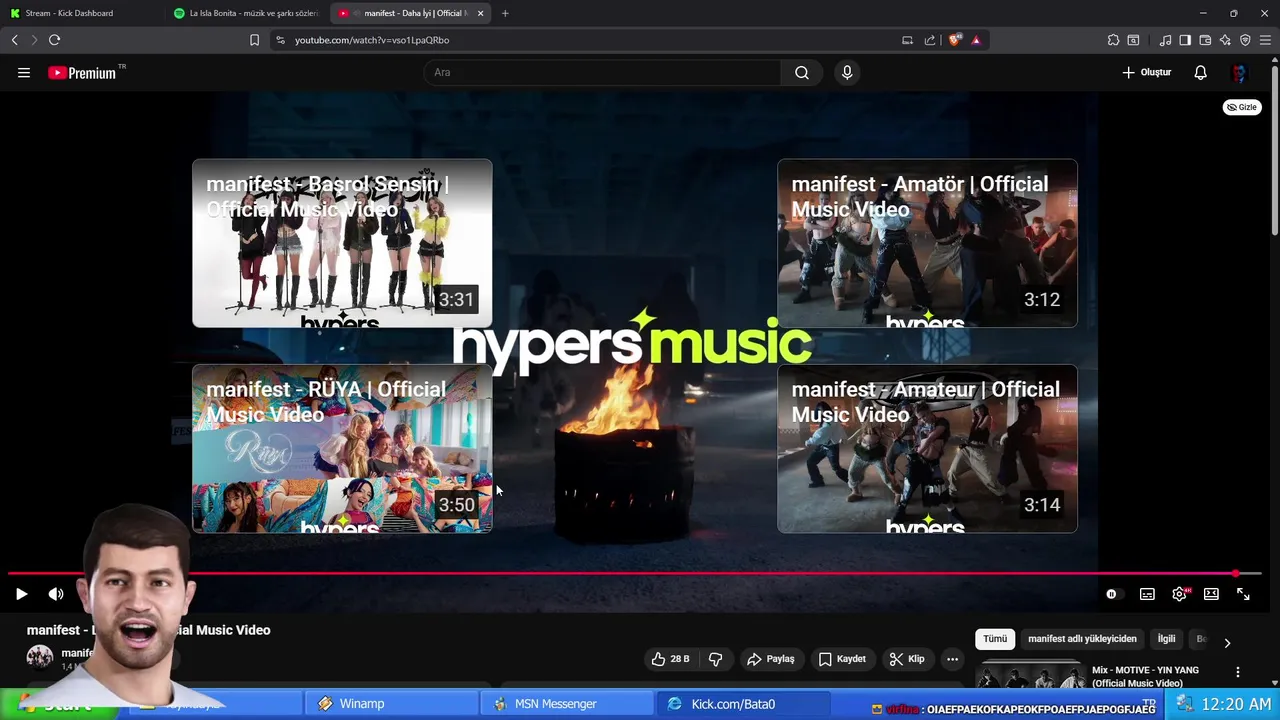Screen dimensions: 1280x720
Task: Select manifest adlı yükleyiciden chip
Action: (x=1082, y=639)
